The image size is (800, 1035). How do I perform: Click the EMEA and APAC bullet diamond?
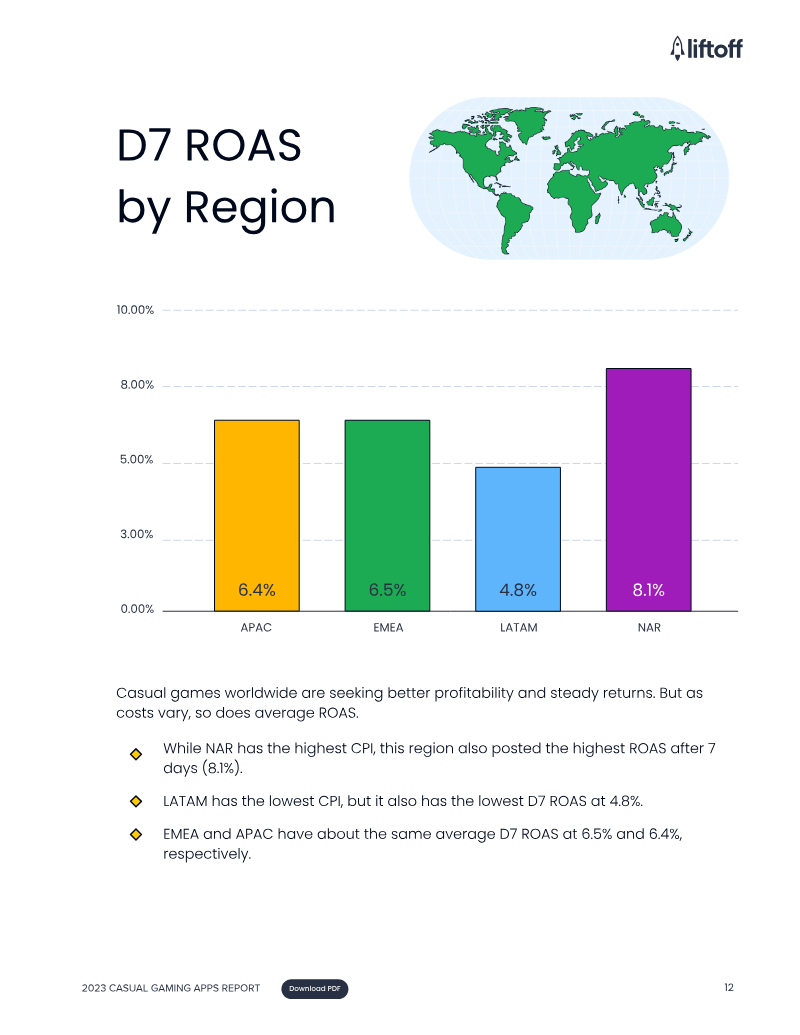(136, 834)
